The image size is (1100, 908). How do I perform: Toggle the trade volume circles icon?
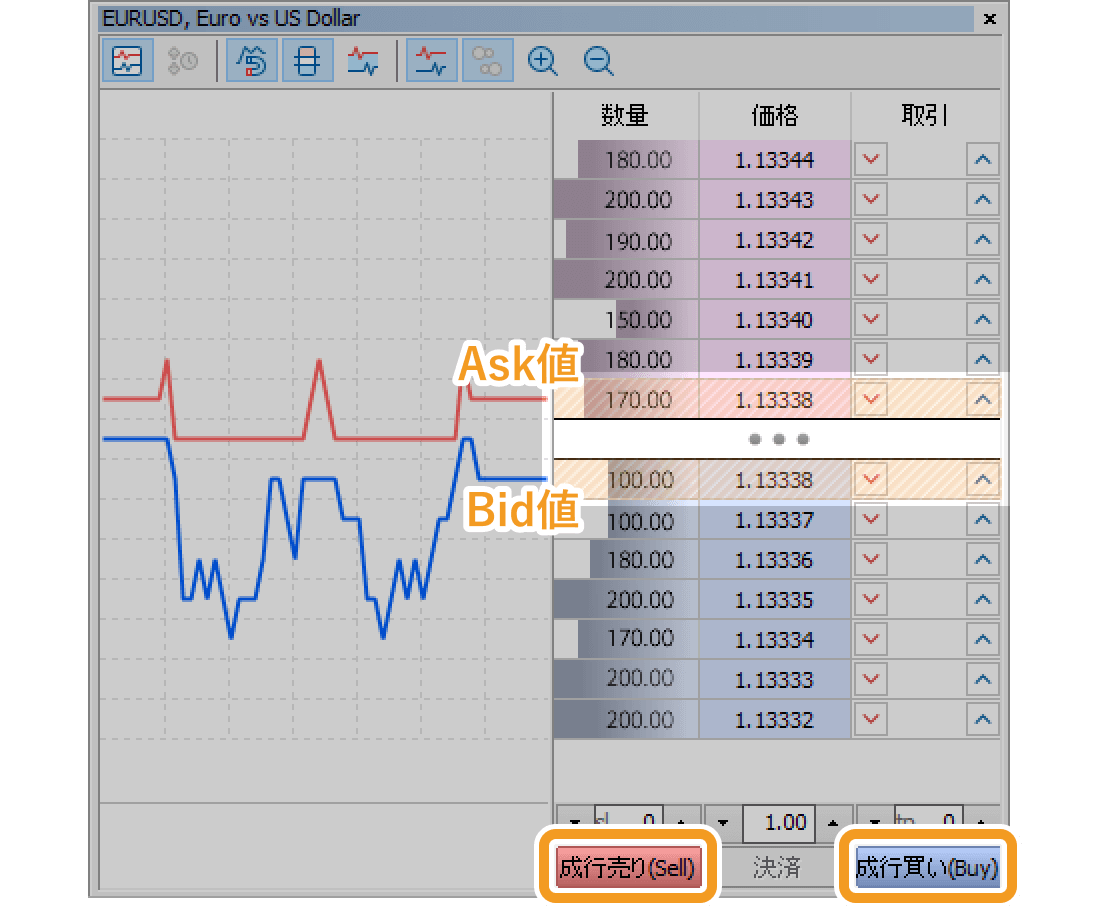tap(487, 61)
